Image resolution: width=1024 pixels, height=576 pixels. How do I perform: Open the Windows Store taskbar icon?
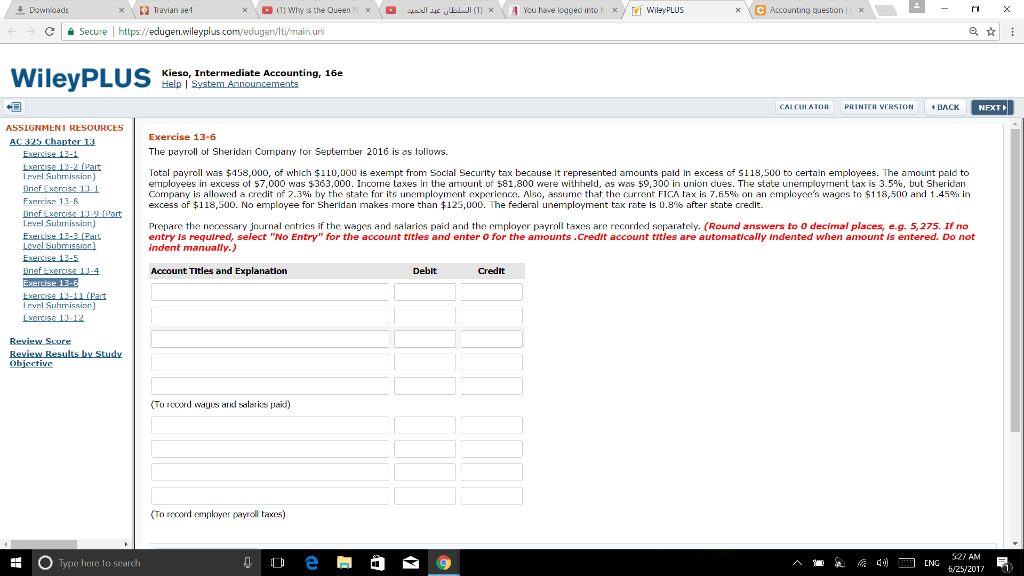[377, 563]
